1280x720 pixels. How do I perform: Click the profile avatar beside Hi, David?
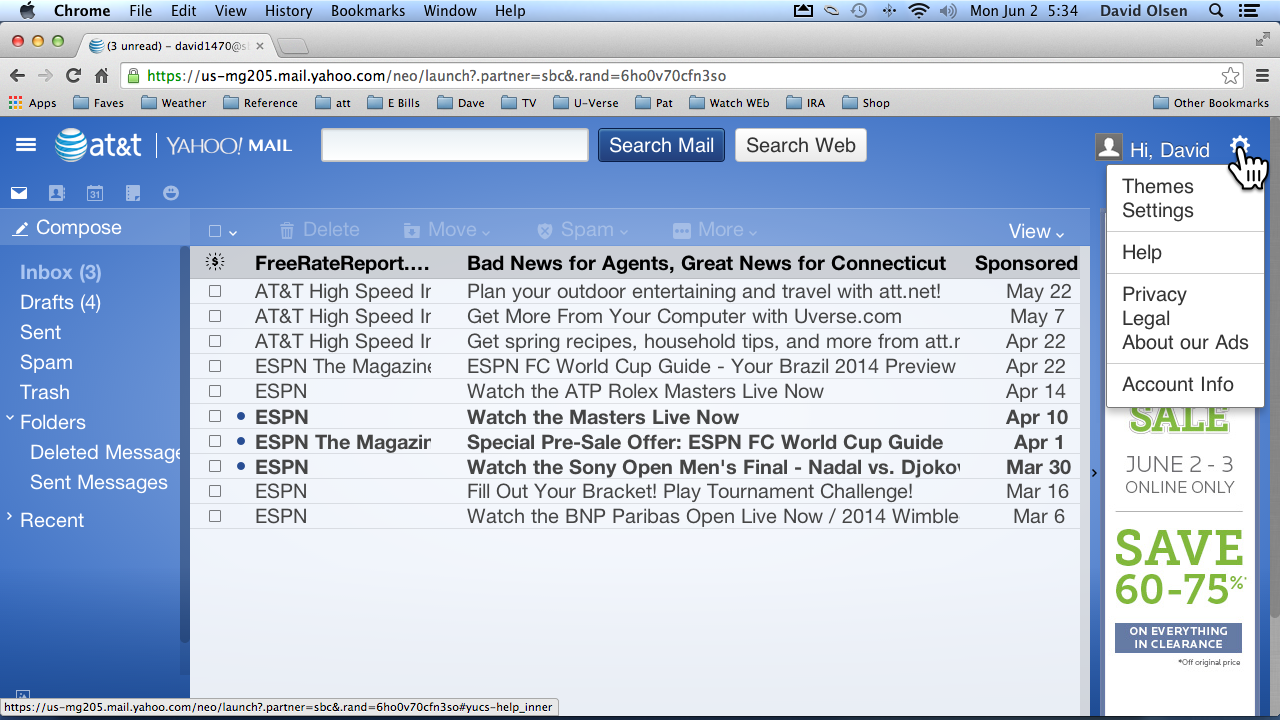[x=1108, y=148]
